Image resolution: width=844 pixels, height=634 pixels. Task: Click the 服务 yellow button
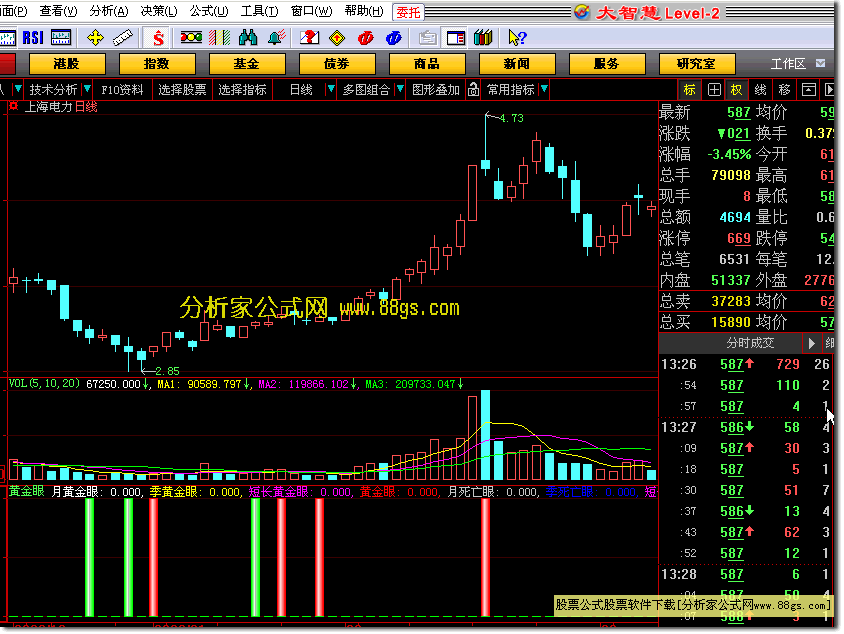tap(607, 64)
